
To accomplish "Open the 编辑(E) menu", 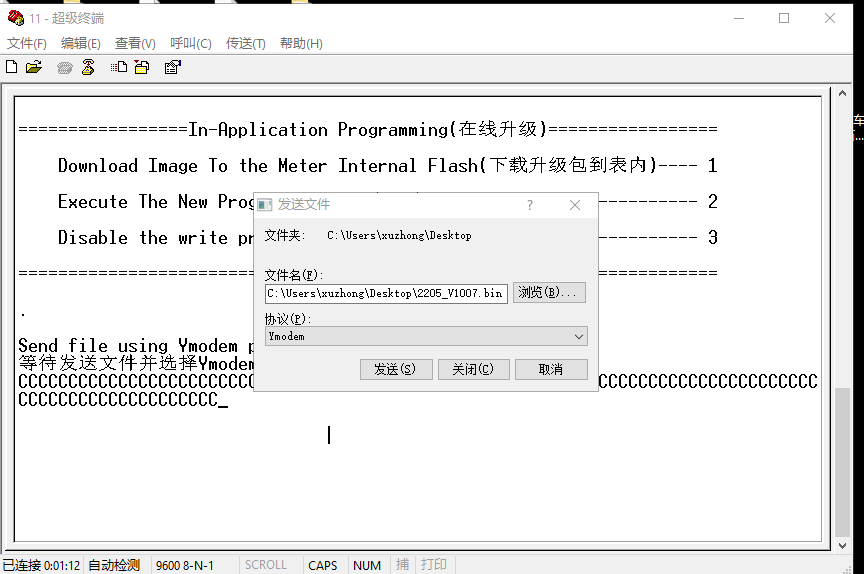I will point(80,43).
